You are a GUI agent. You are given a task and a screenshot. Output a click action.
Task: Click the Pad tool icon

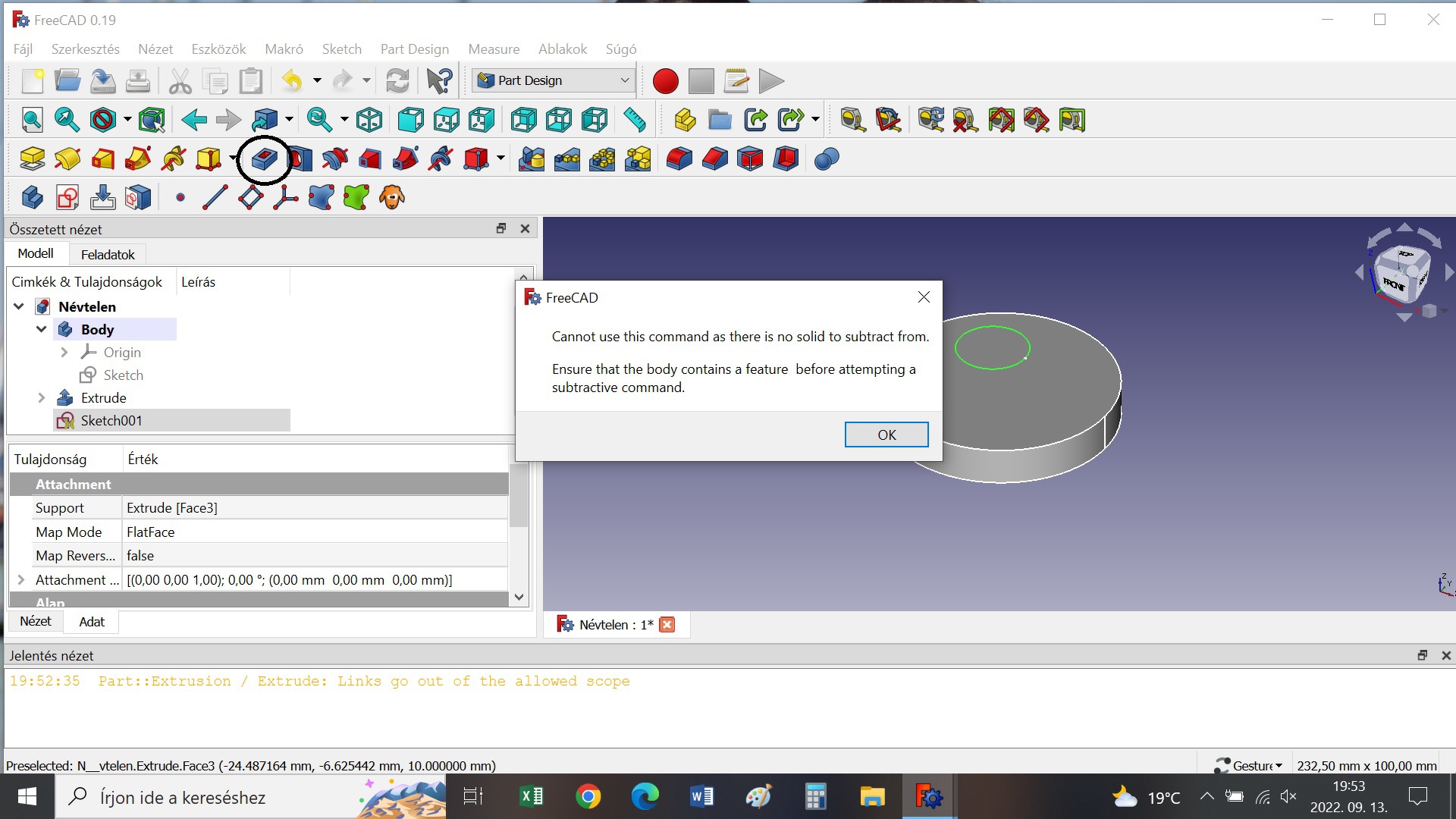click(32, 158)
